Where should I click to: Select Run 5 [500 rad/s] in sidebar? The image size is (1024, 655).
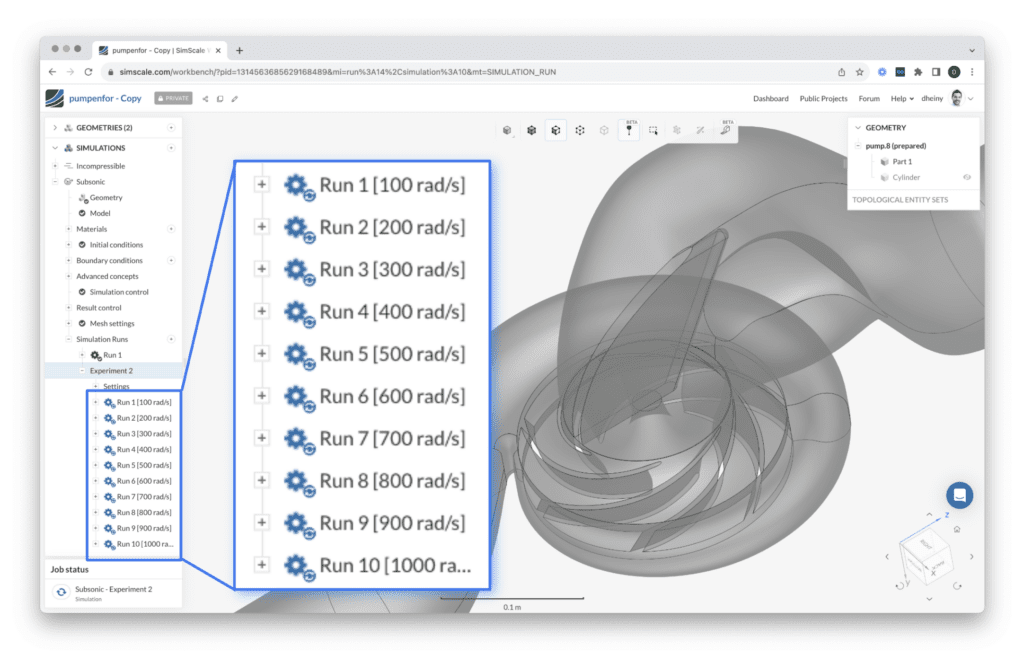pos(143,465)
